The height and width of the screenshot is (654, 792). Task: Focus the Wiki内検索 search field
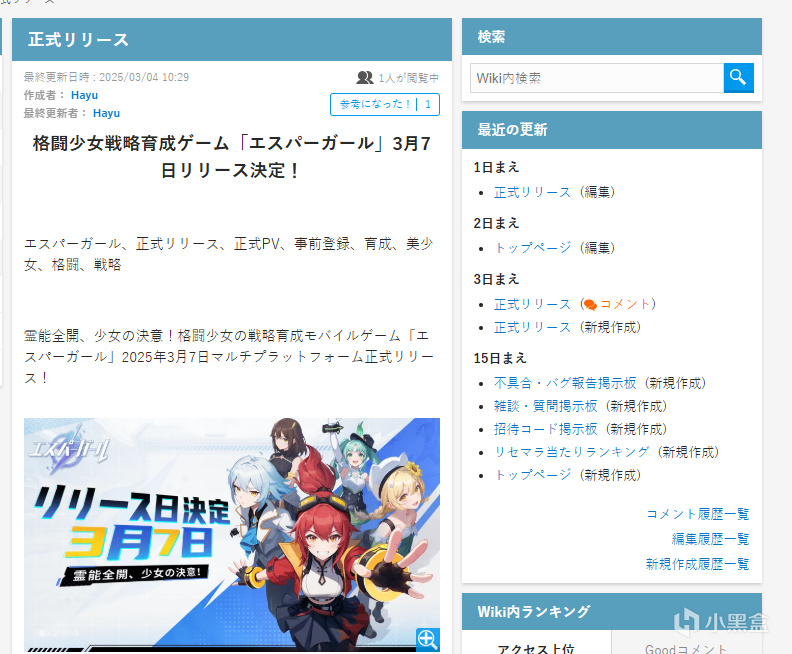pyautogui.click(x=597, y=78)
